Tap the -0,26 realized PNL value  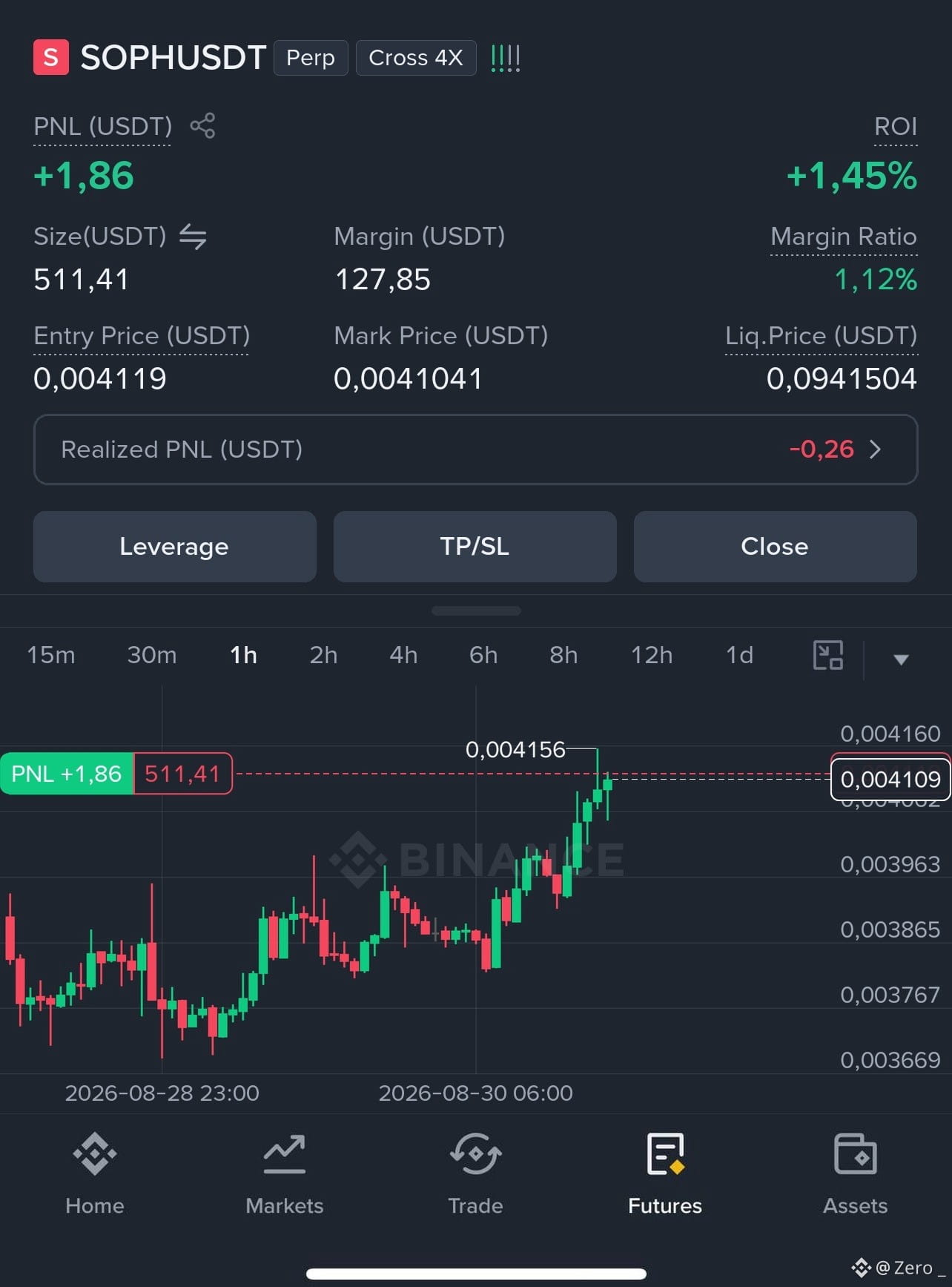[822, 450]
